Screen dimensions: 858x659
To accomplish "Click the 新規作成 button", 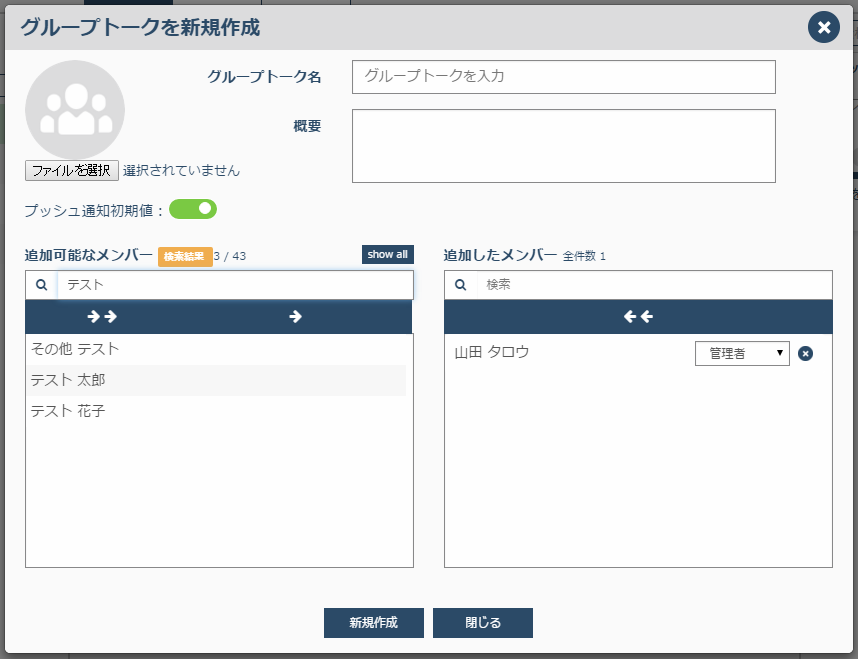I will (374, 623).
